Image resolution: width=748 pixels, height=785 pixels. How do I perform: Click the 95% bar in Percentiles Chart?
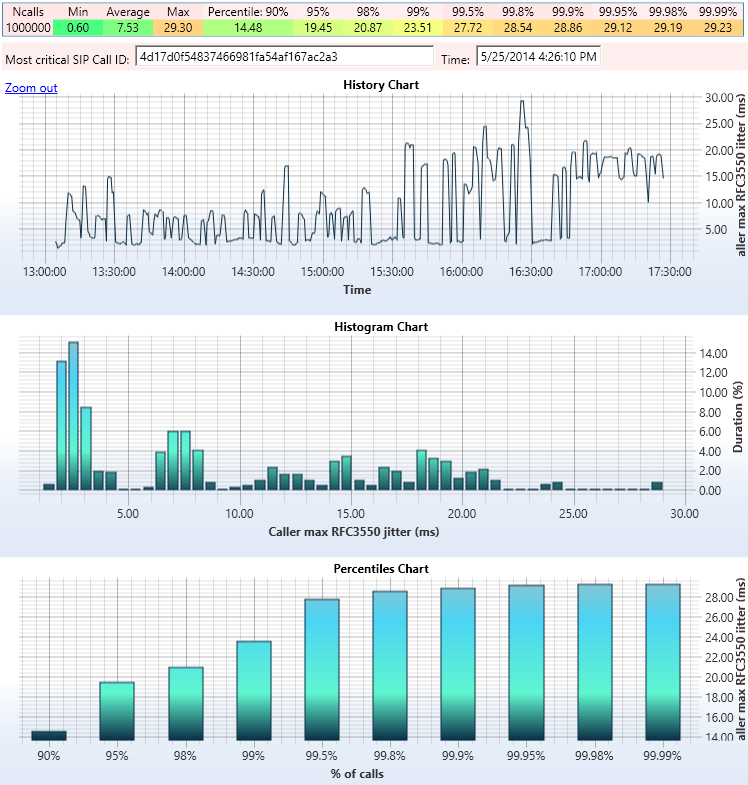[x=117, y=710]
